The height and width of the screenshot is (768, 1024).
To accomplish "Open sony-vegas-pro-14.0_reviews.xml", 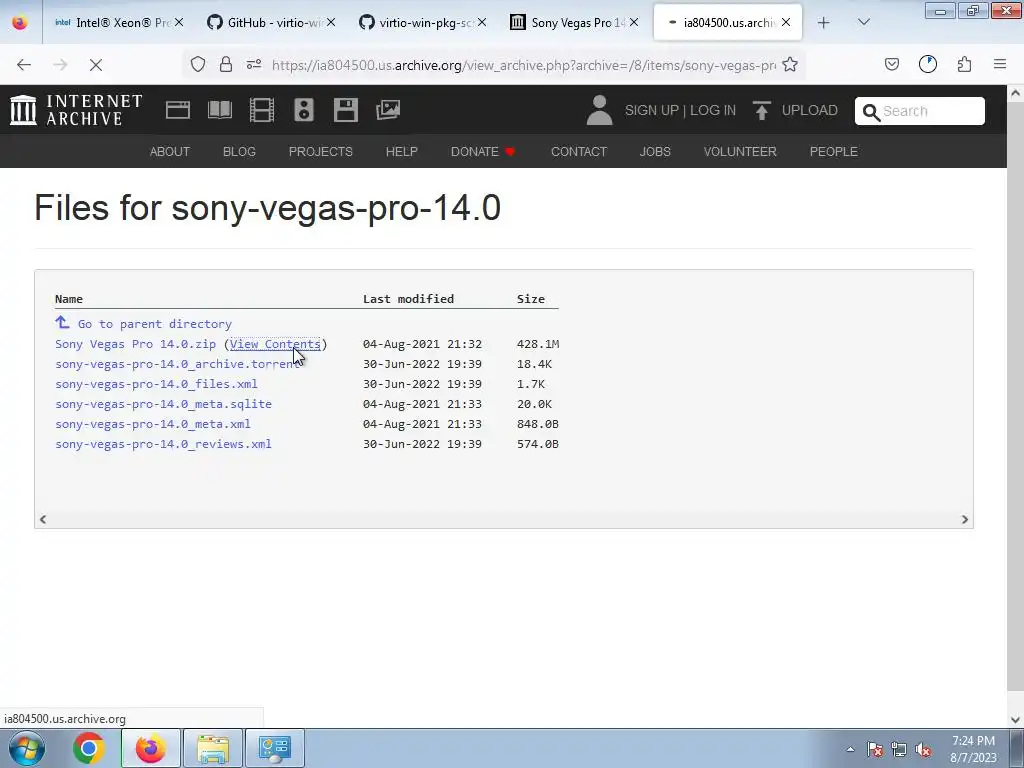I will 163,444.
